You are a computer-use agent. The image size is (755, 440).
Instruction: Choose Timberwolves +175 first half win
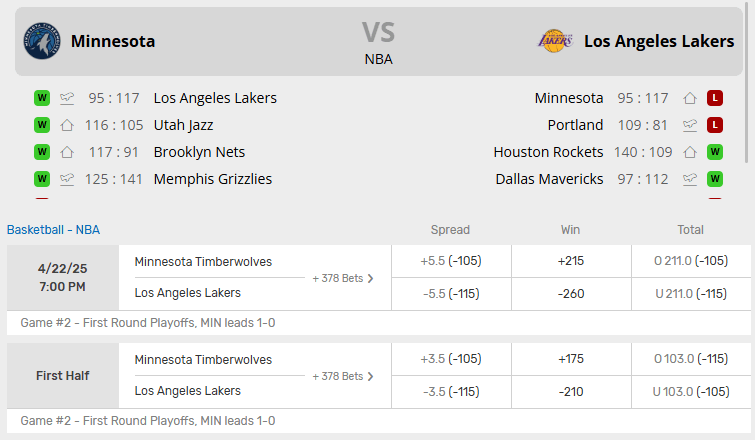[x=570, y=359]
